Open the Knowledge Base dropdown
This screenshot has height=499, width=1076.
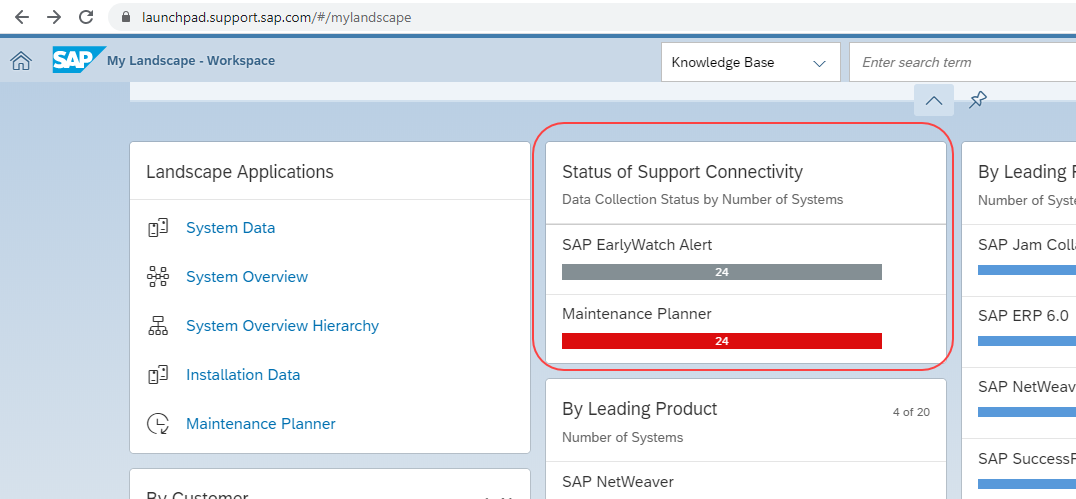click(x=751, y=62)
